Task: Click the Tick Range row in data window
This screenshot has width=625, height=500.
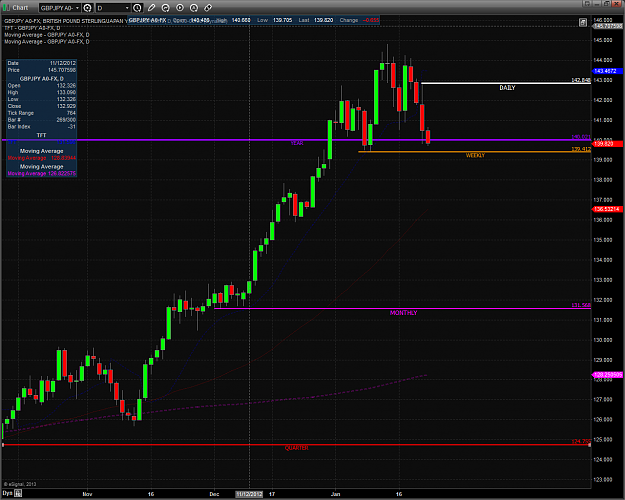Action: 41,113
